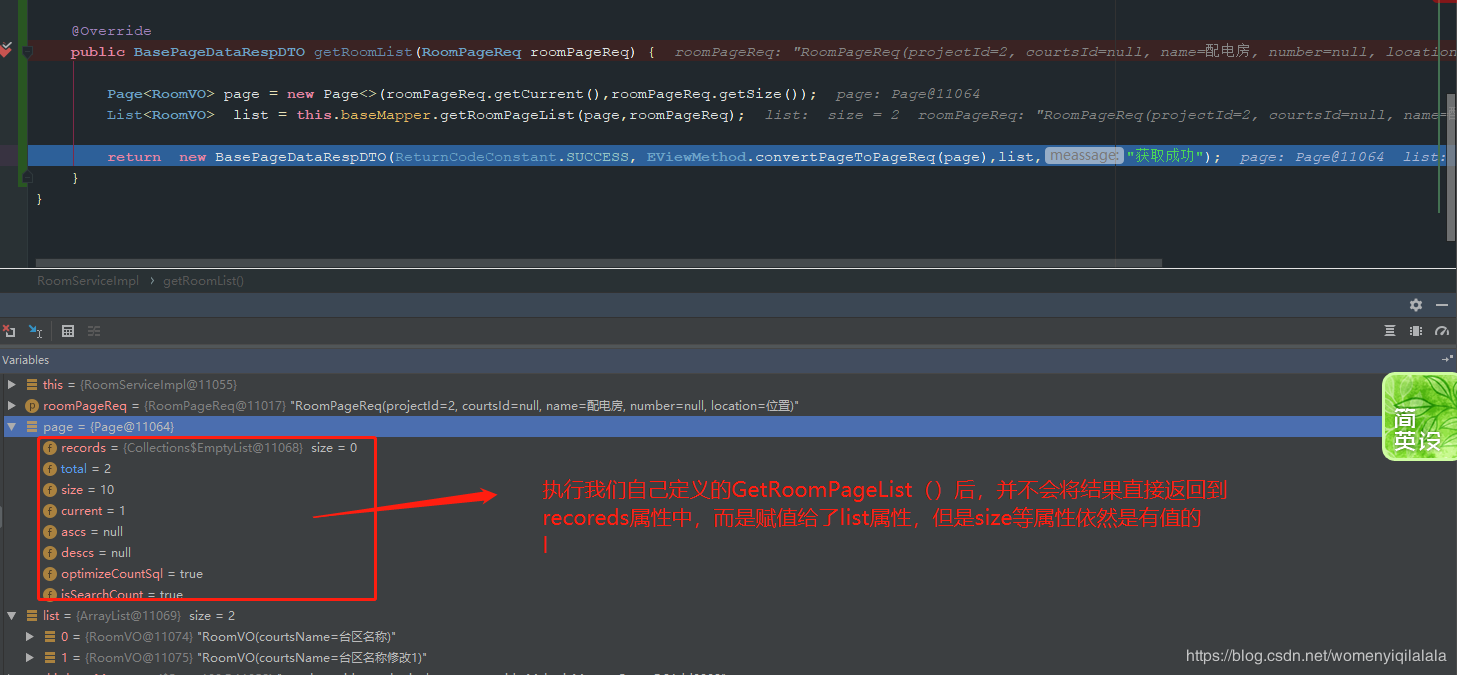Expand the this = RoomServiceImpl variable node

coord(11,384)
